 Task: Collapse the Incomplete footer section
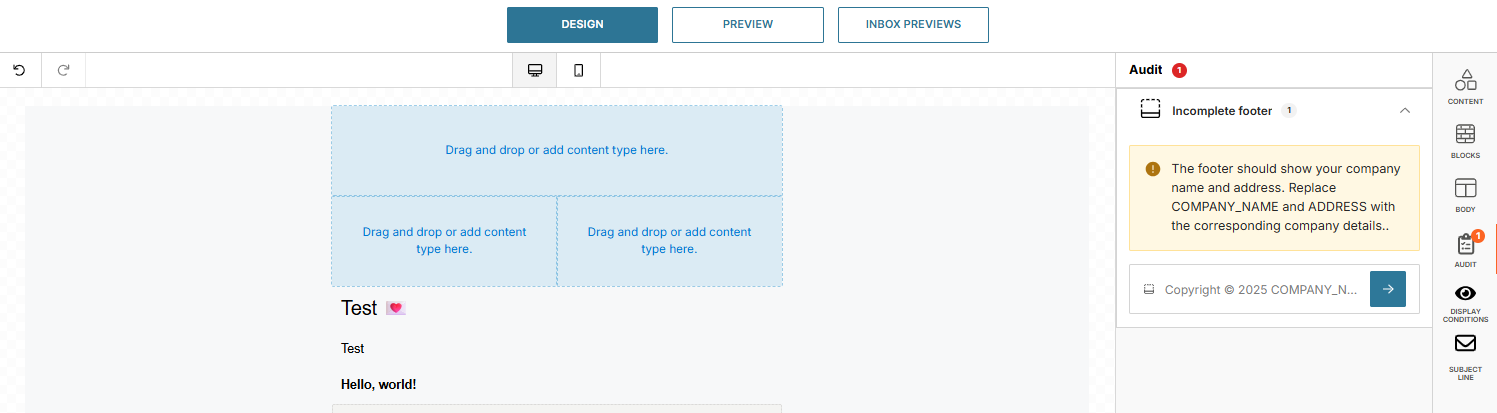1405,110
